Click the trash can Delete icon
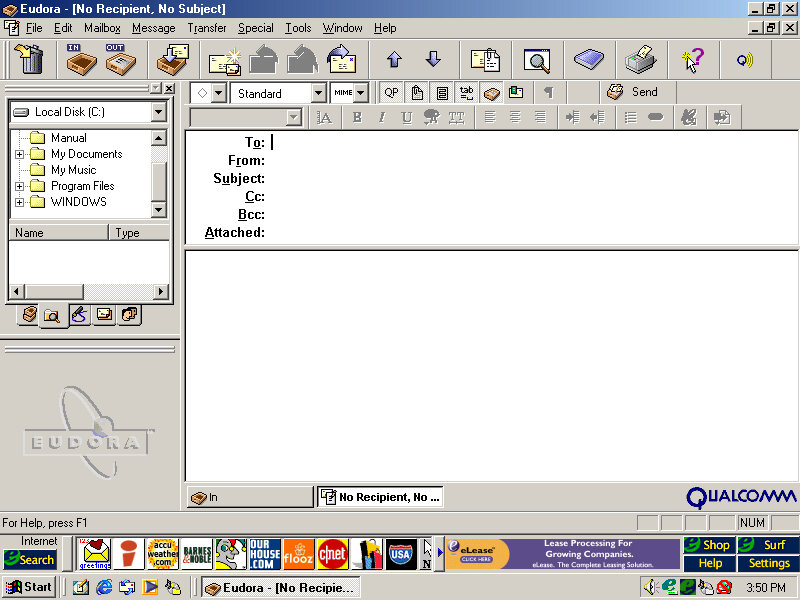The width and height of the screenshot is (800, 600). coord(30,60)
